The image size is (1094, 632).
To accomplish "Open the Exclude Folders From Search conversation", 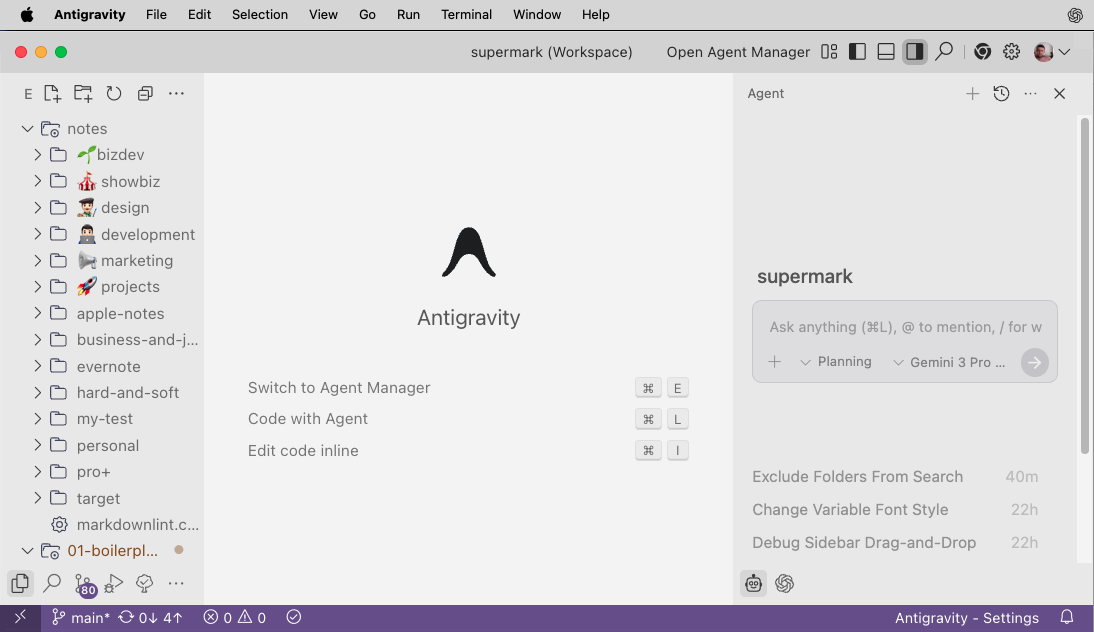I will 857,477.
